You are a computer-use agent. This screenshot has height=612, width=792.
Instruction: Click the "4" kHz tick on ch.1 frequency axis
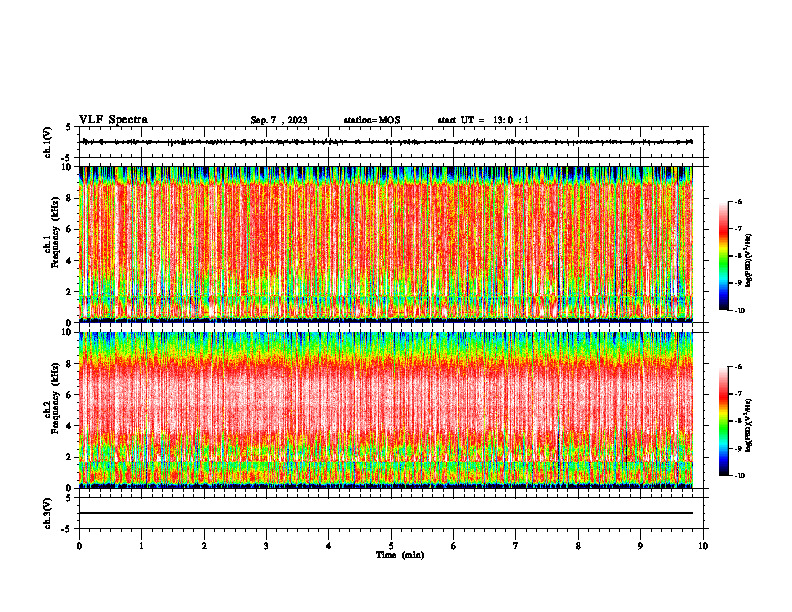click(70, 261)
